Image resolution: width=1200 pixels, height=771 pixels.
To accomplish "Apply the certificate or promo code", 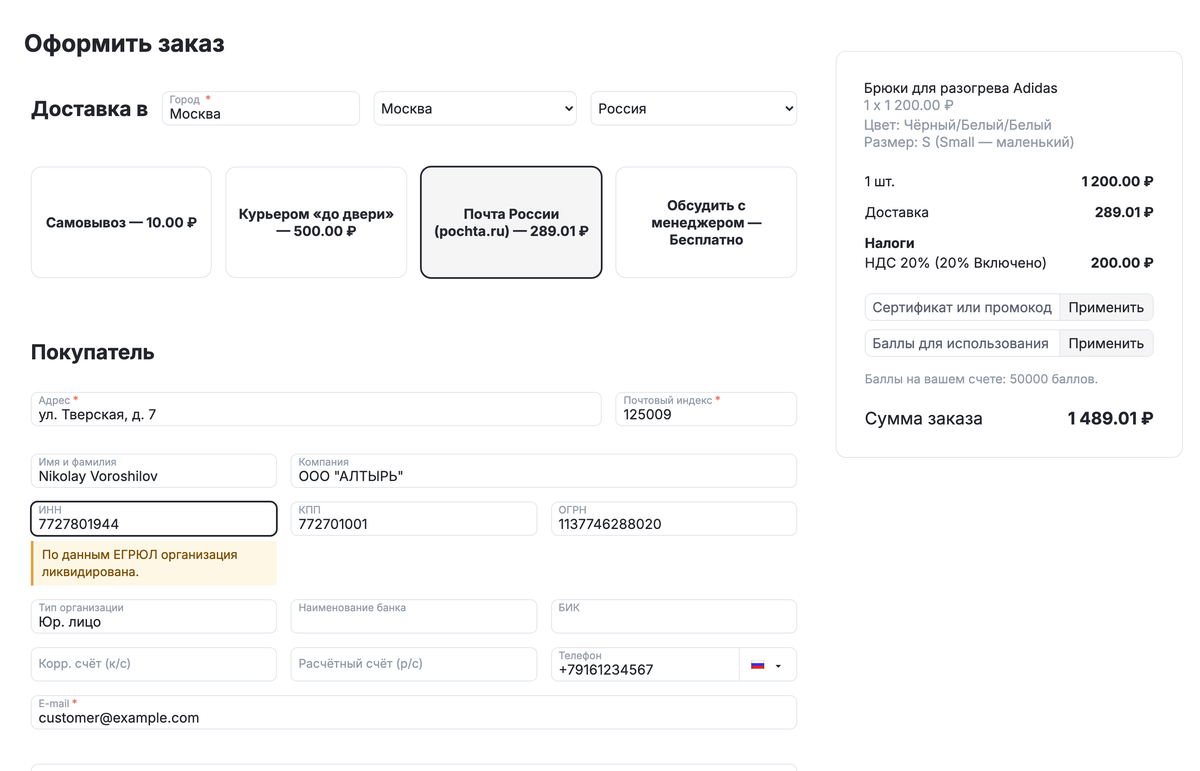I will point(1106,307).
